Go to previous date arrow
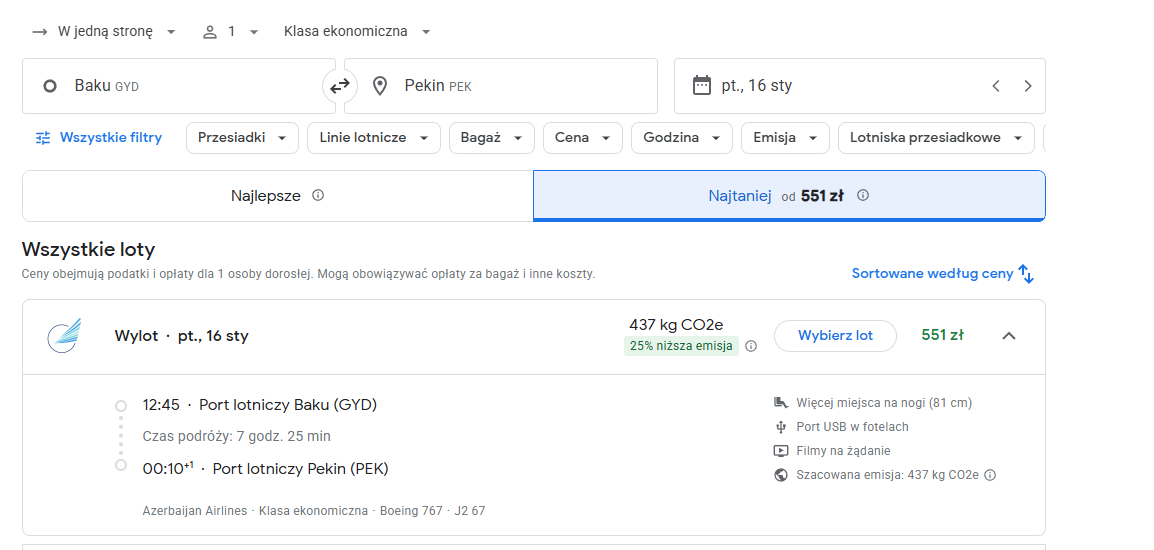Screen dimensions: 1154x550 996,86
